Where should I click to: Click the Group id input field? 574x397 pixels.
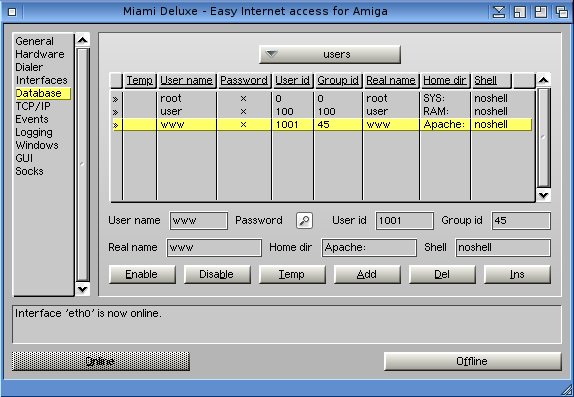tap(521, 220)
